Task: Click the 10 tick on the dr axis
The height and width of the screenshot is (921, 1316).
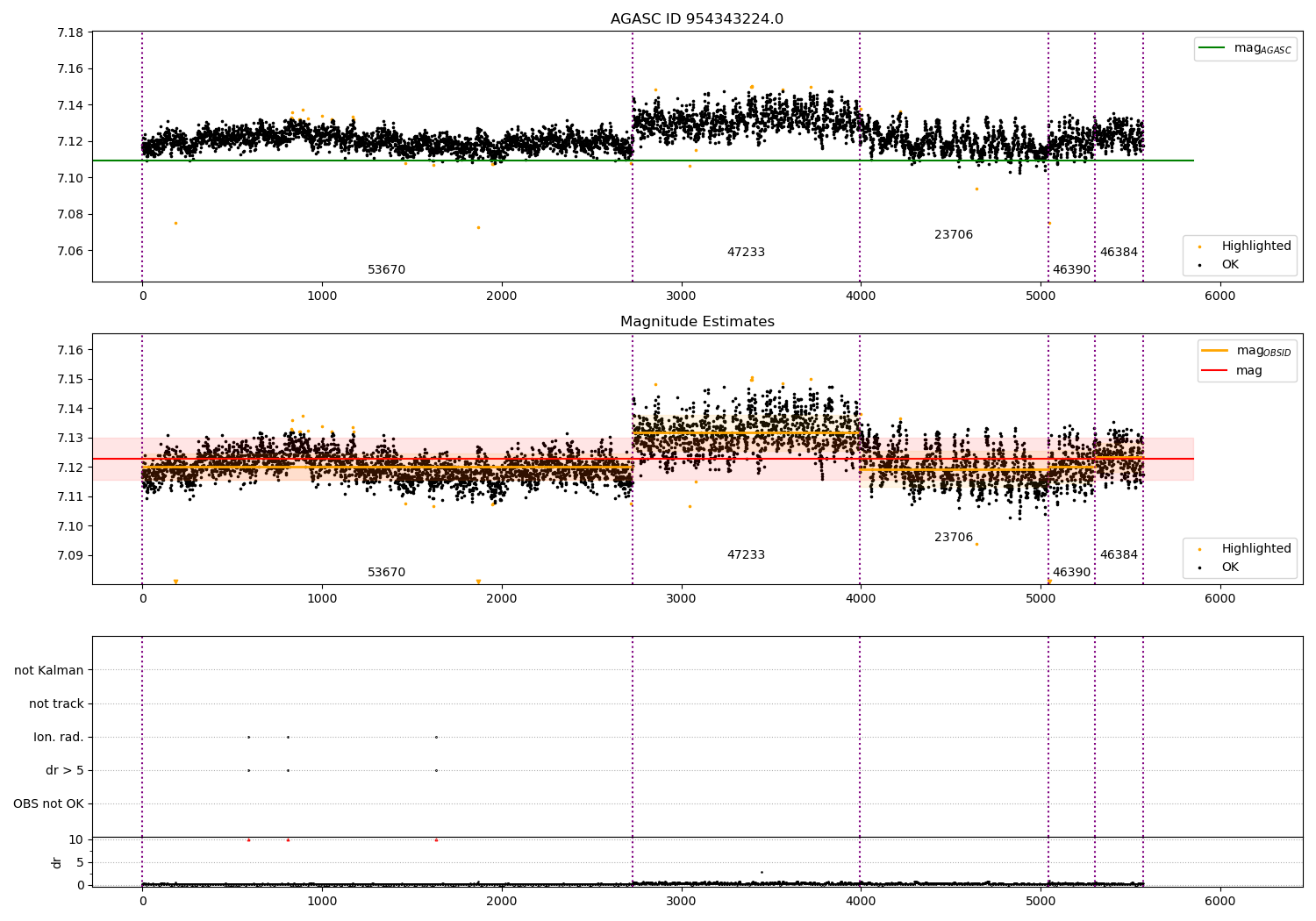Action: (76, 840)
